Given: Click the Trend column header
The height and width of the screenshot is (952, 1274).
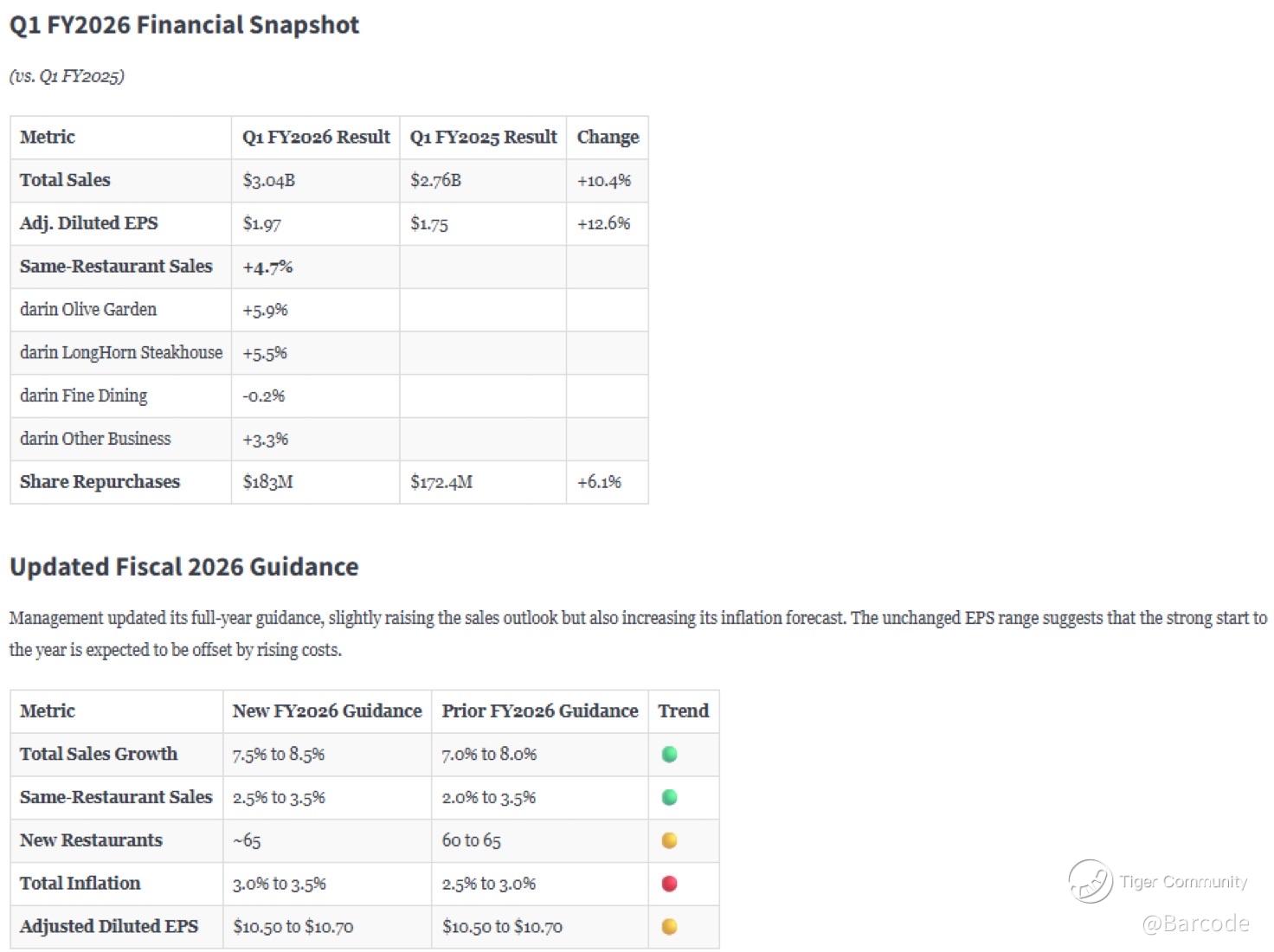Looking at the screenshot, I should click(683, 711).
